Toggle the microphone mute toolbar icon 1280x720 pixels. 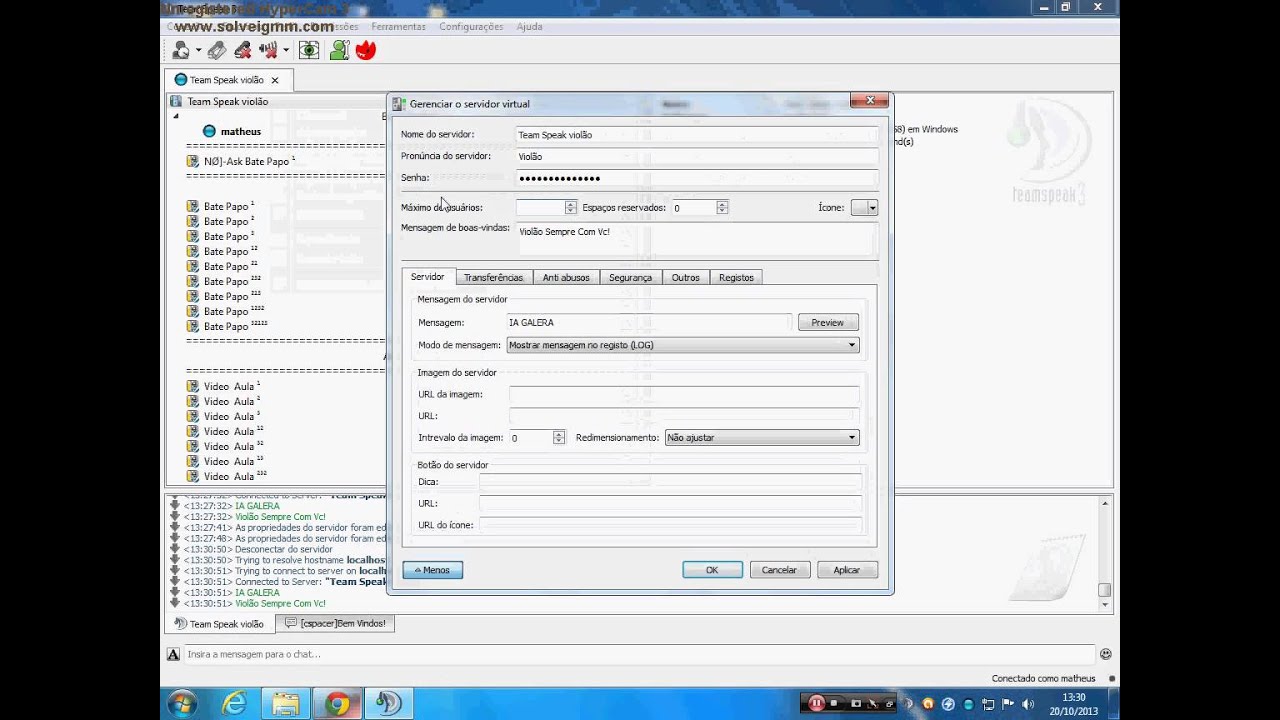(268, 50)
